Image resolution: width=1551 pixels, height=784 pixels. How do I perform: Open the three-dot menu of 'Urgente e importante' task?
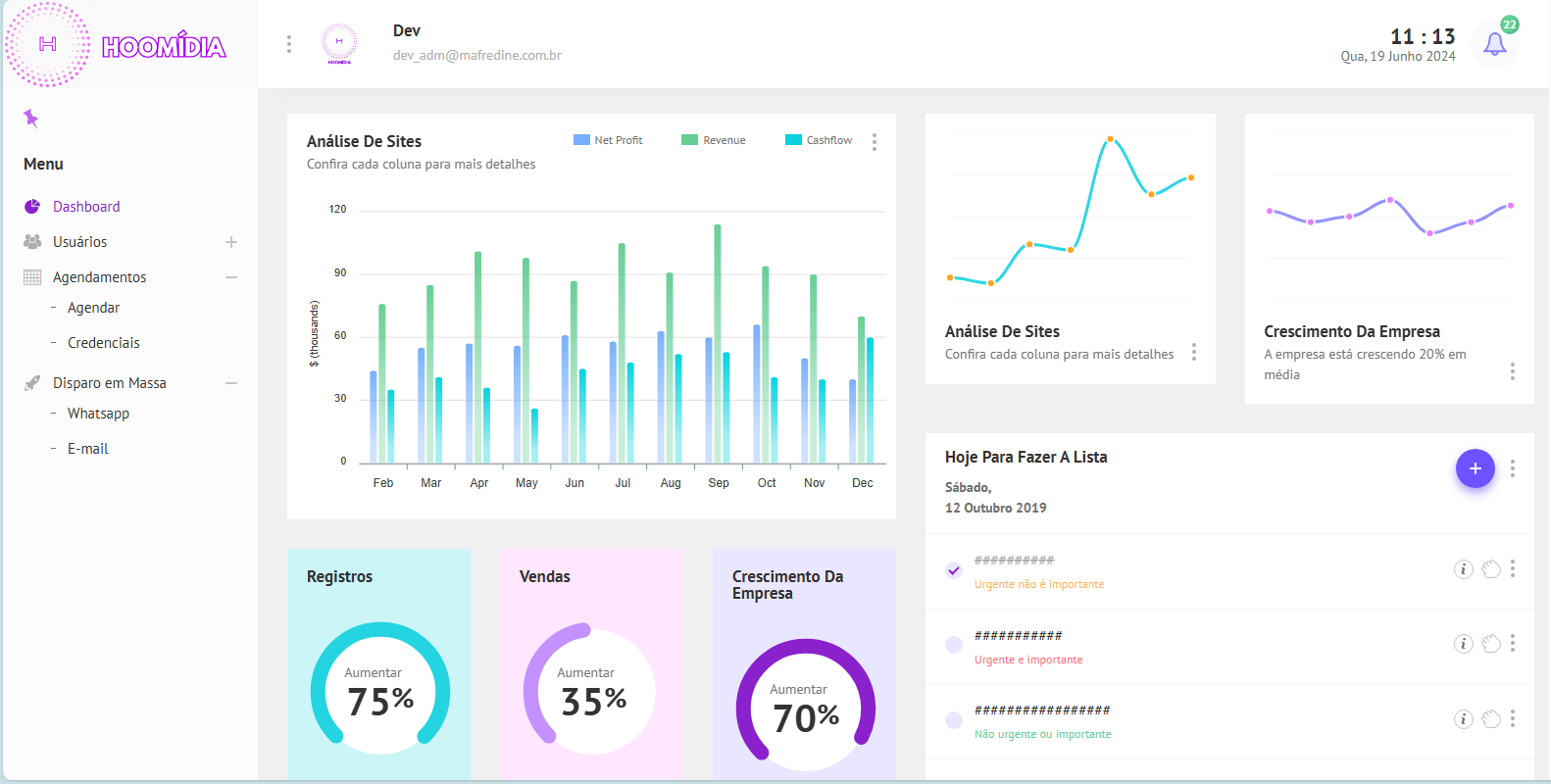1513,643
